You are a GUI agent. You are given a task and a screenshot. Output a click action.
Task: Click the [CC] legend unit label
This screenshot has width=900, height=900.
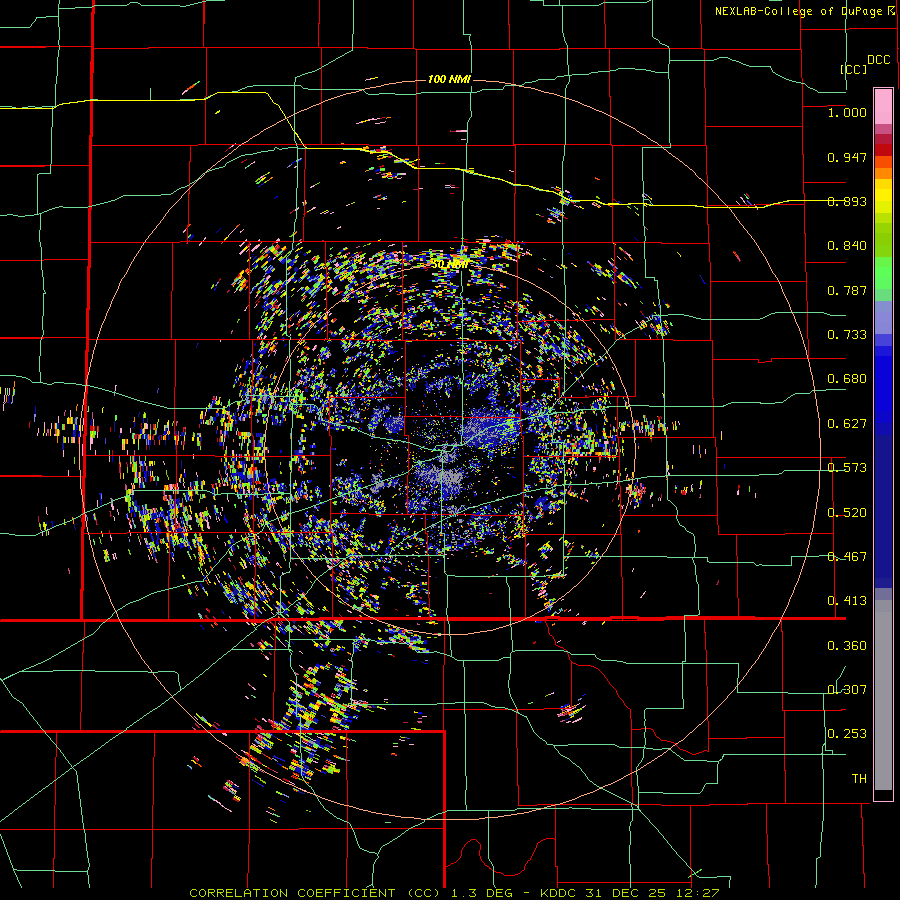[x=854, y=69]
